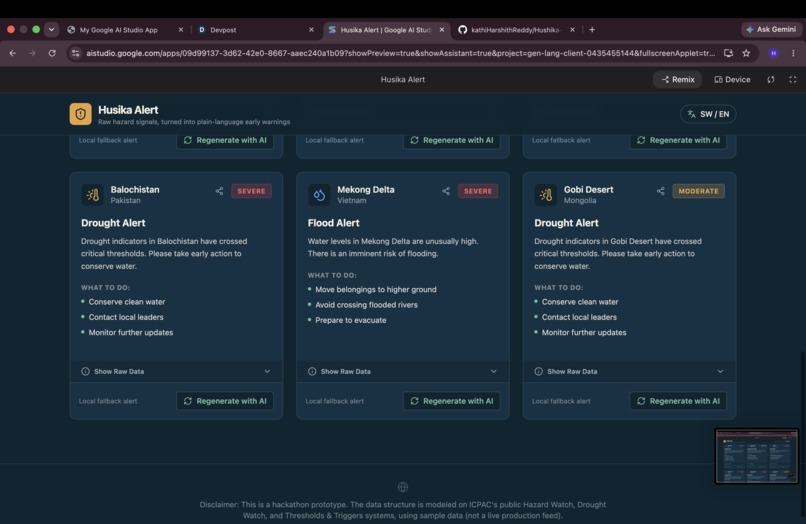The image size is (806, 524).
Task: Click the SEVERE badge on Balochistan card
Action: pyautogui.click(x=251, y=191)
